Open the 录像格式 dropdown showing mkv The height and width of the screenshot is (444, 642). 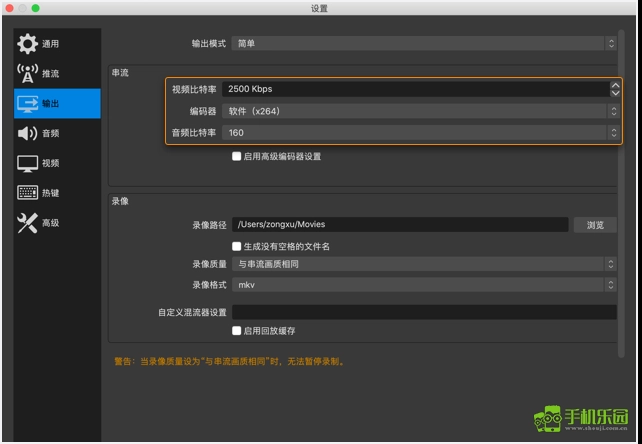click(x=424, y=285)
